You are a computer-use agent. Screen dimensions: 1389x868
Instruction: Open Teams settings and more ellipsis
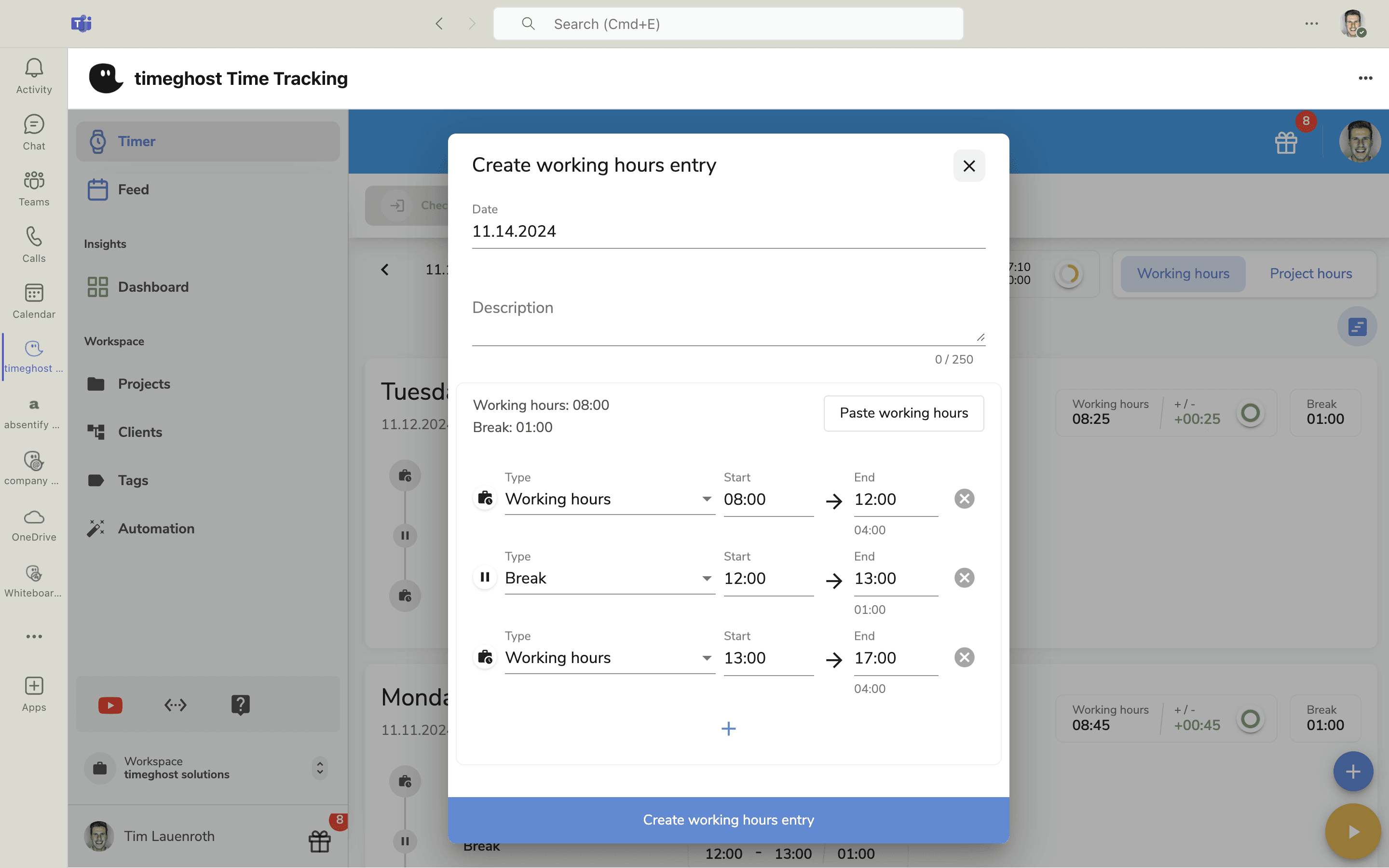[x=1311, y=24]
